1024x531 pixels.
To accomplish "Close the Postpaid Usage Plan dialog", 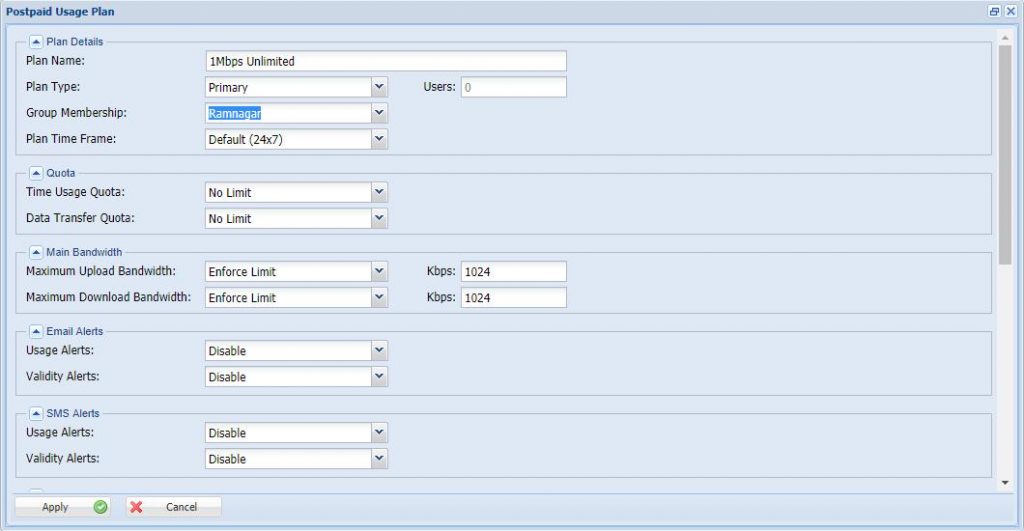I will (1010, 11).
